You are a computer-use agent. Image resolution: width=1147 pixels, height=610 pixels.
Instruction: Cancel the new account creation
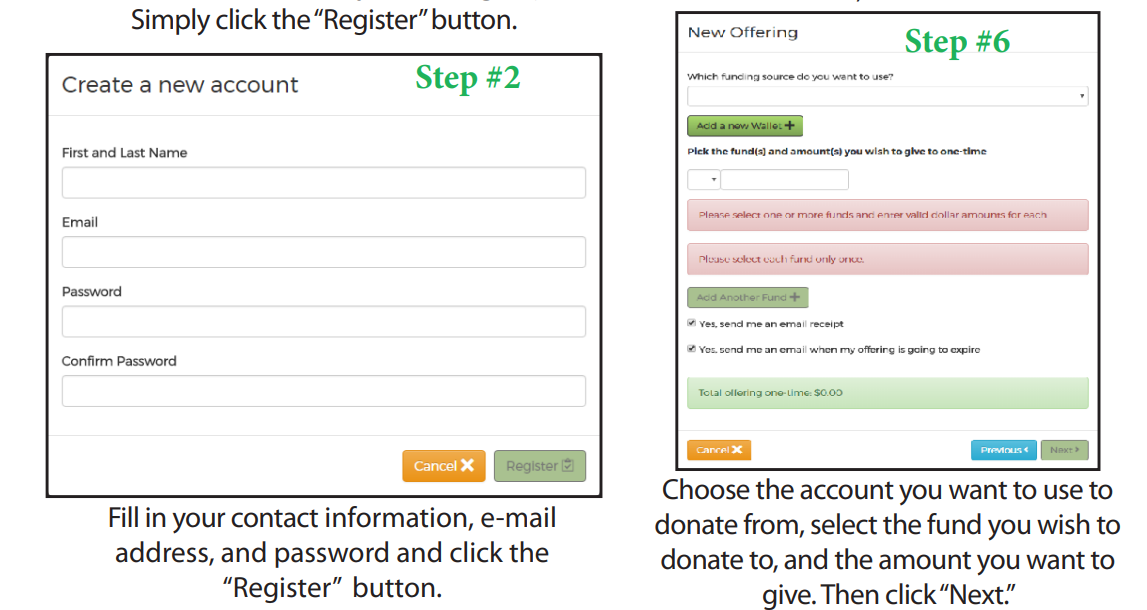(444, 466)
